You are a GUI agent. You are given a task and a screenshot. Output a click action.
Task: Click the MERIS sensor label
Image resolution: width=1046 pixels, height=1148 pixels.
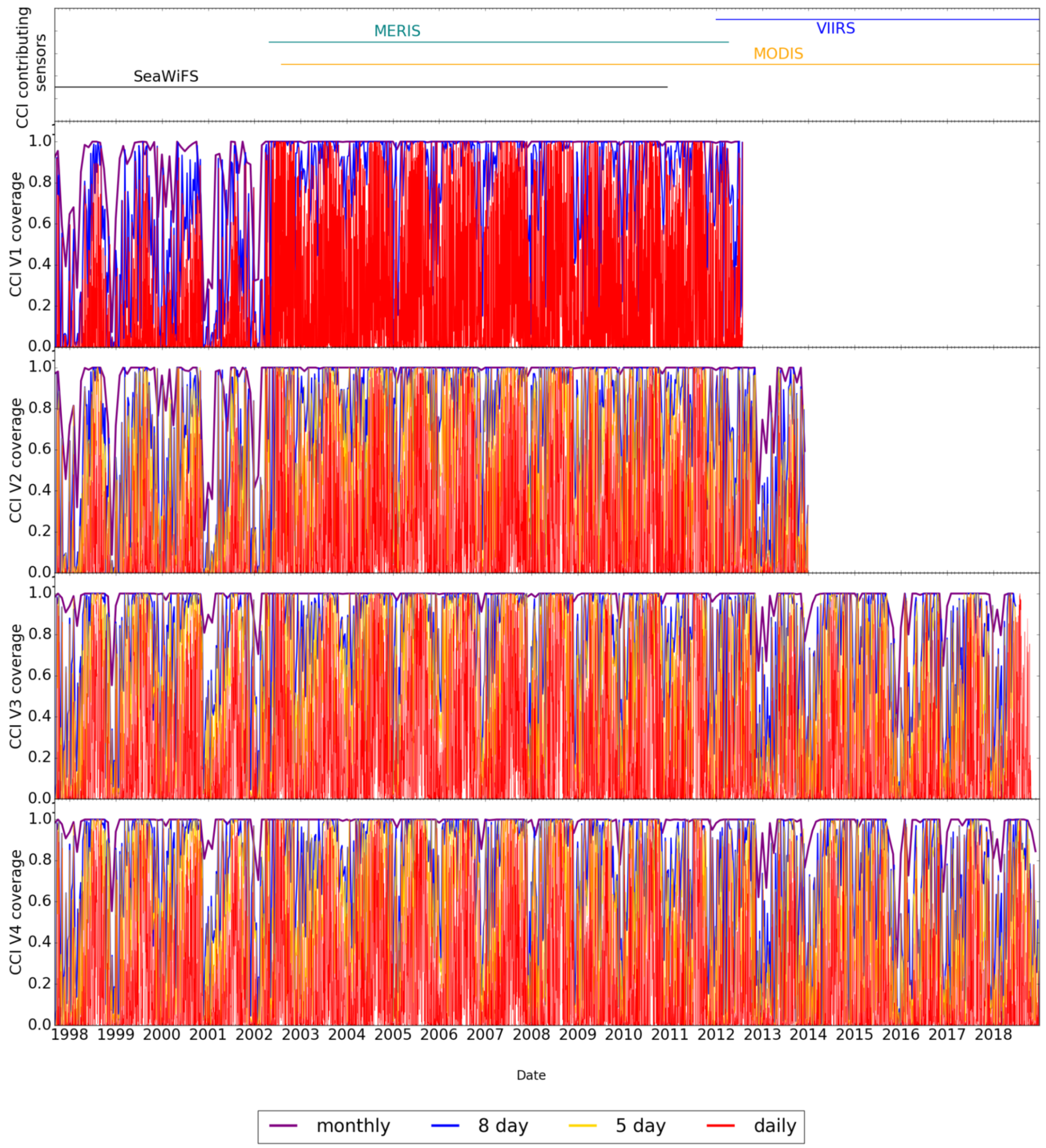(x=397, y=31)
